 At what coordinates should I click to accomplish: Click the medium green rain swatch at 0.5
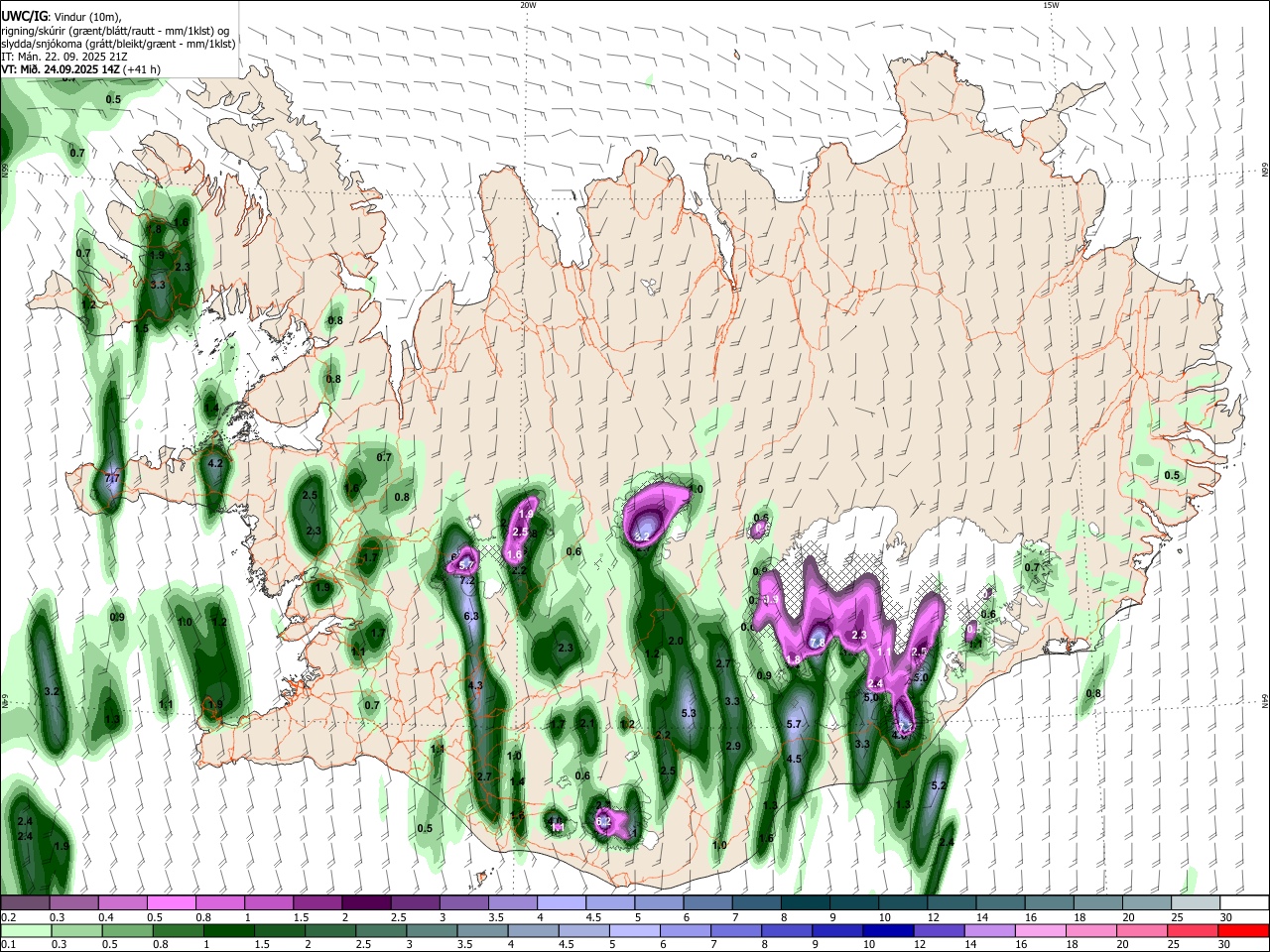128,930
